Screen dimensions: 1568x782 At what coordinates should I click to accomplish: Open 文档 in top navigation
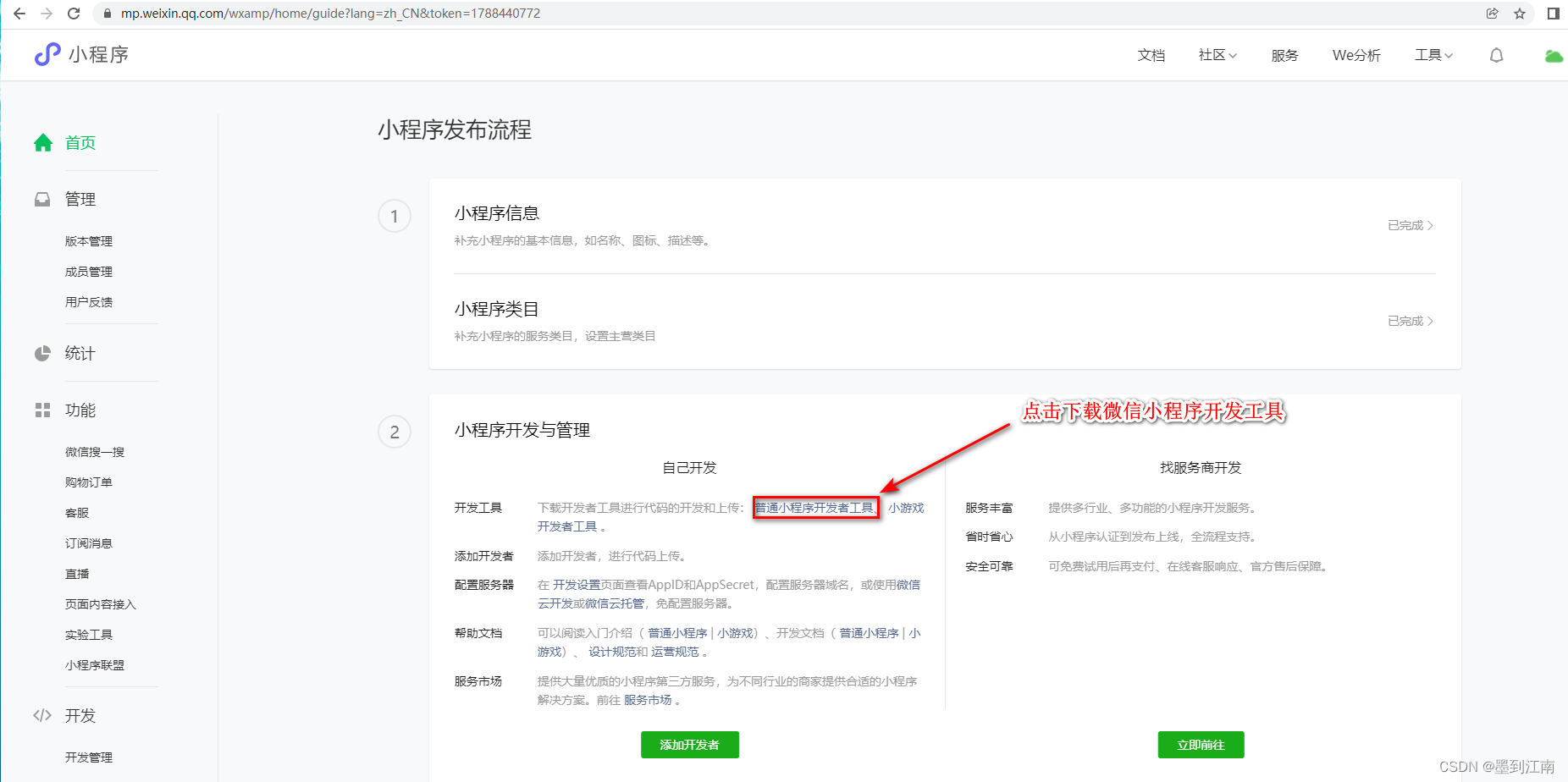tap(1151, 55)
